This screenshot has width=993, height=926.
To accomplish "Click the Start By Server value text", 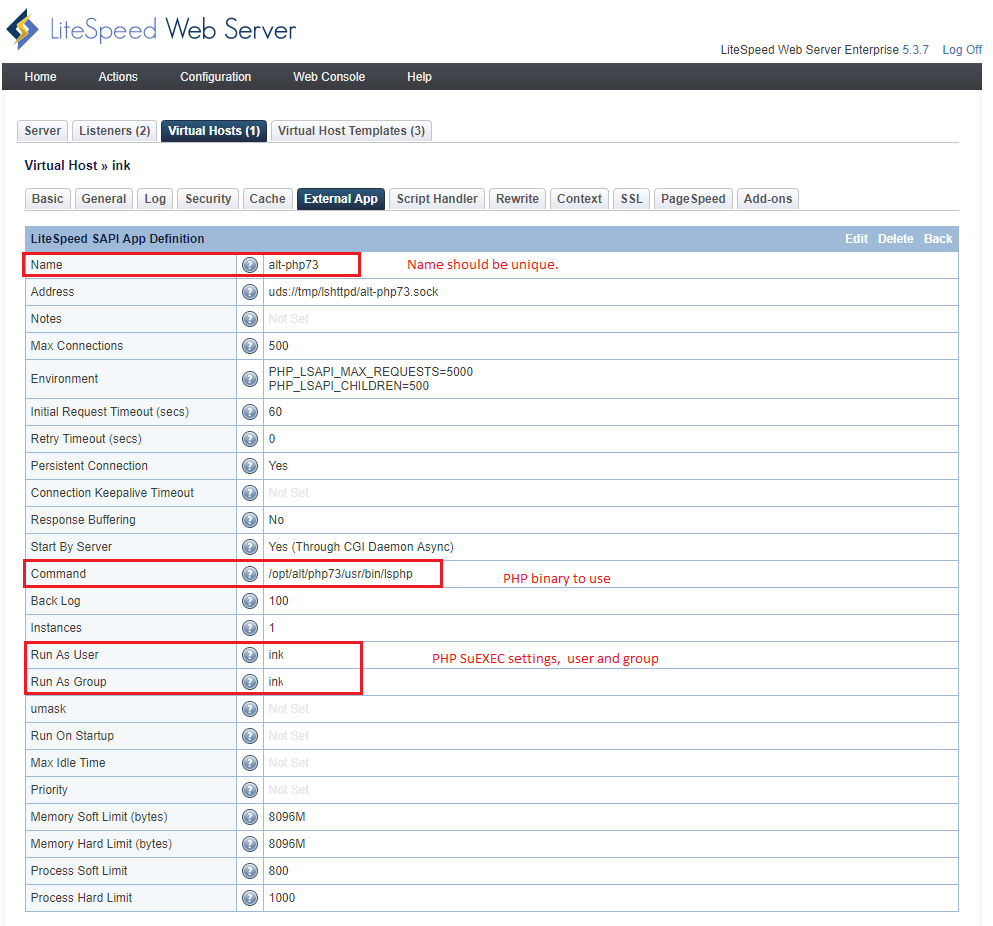I will click(x=361, y=547).
